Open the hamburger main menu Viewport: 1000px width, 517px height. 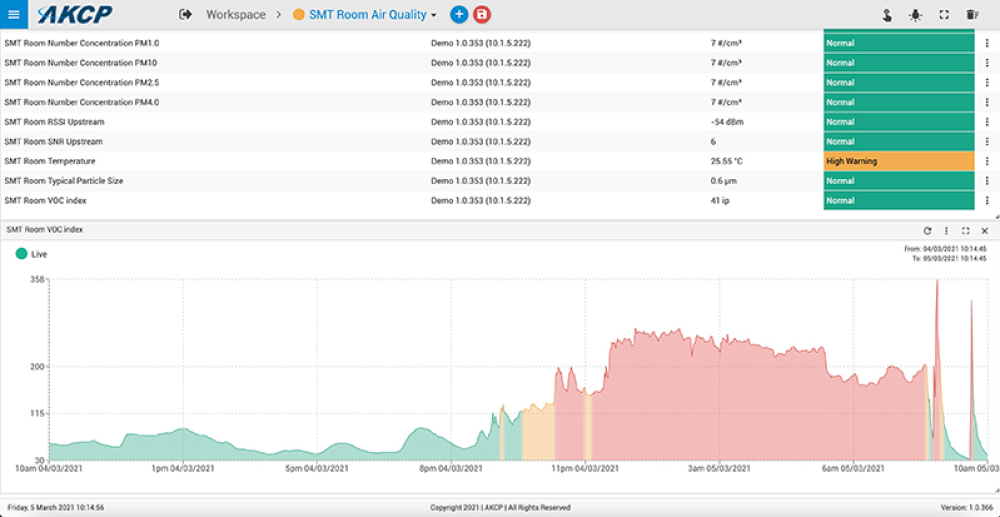[13, 14]
